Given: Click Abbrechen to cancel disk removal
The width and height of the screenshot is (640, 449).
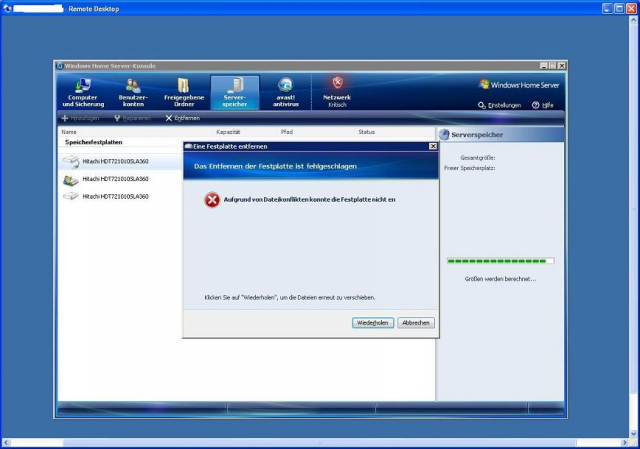Looking at the screenshot, I should point(416,323).
